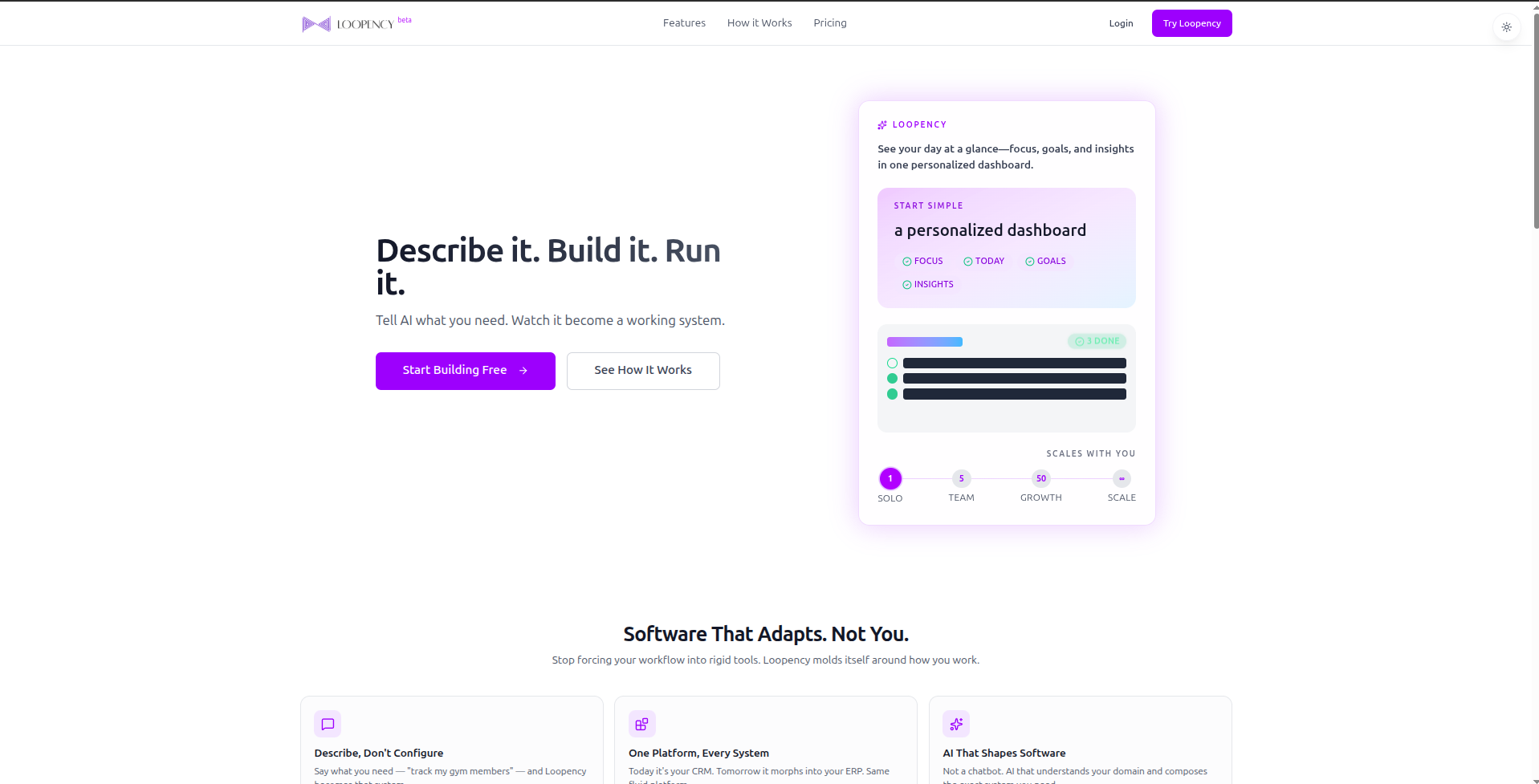Go to How it Works nav item
The image size is (1539, 784).
759,23
